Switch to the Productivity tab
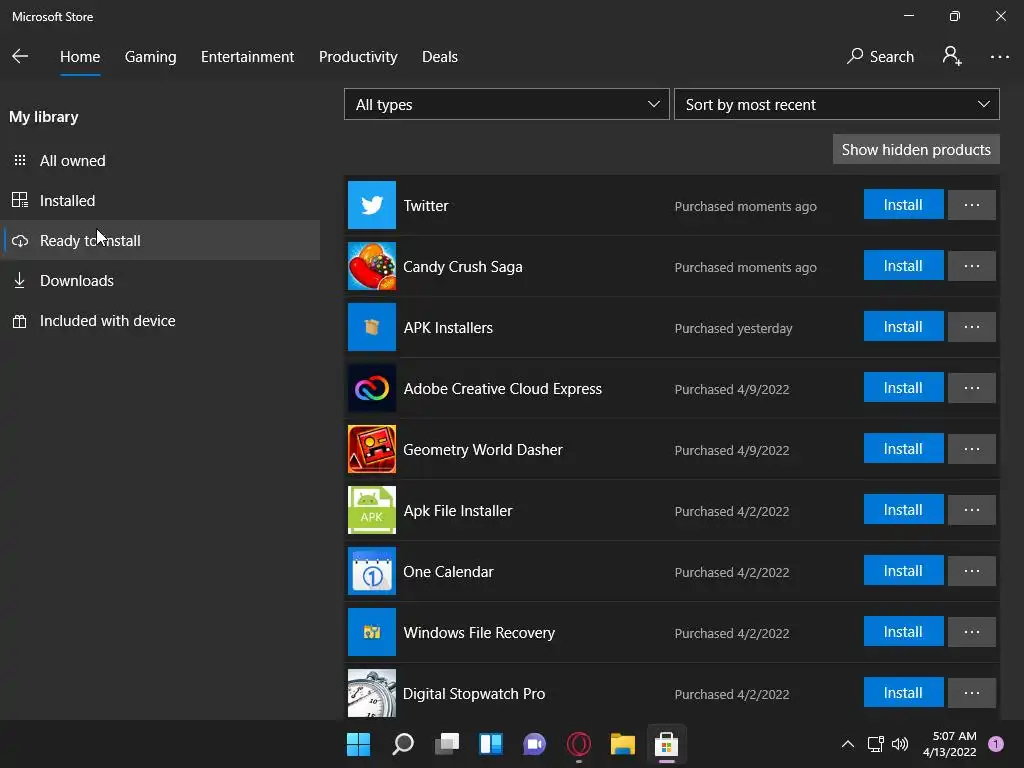Viewport: 1024px width, 768px height. coord(358,57)
